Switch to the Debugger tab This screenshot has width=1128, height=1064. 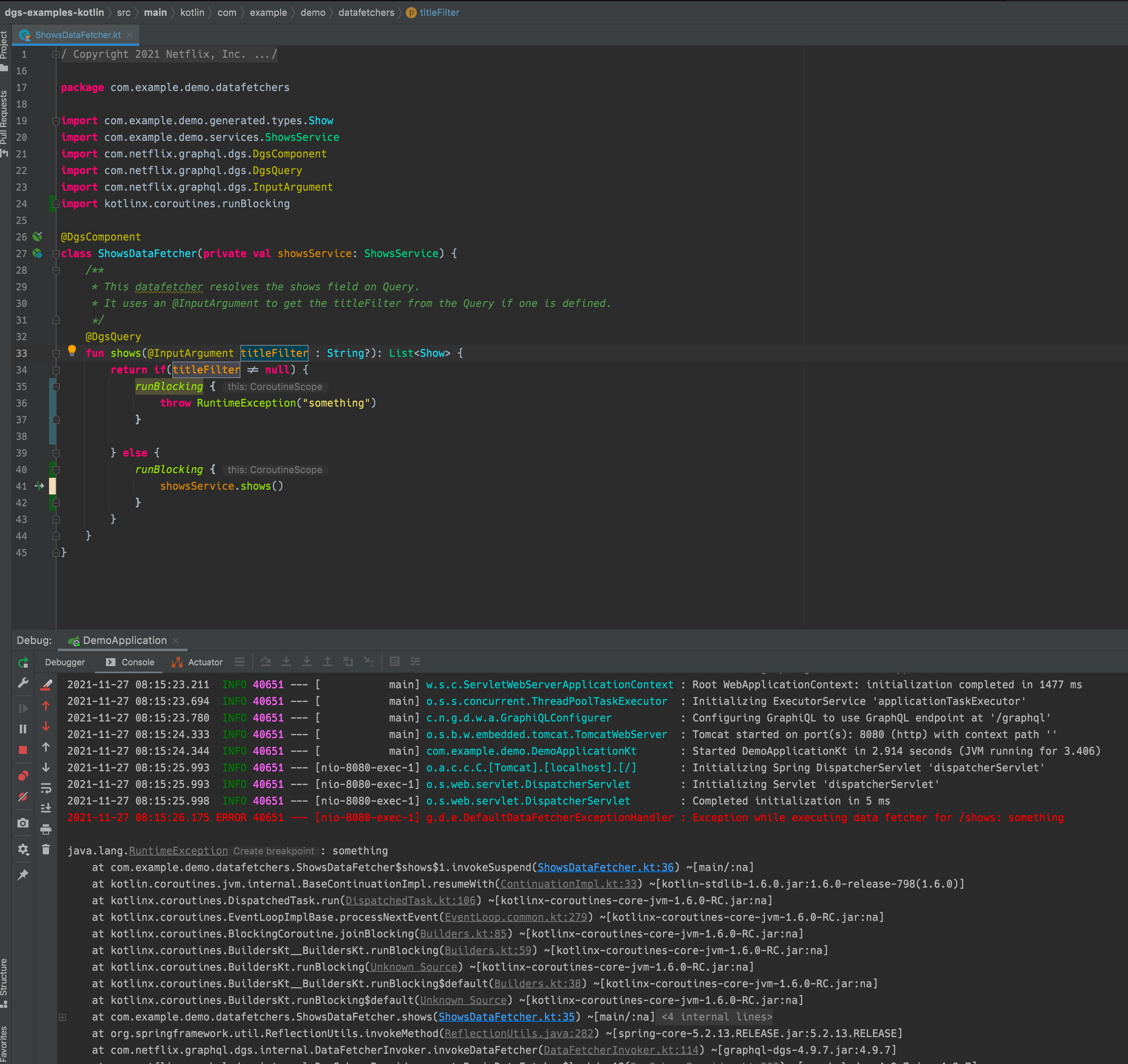tap(65, 662)
